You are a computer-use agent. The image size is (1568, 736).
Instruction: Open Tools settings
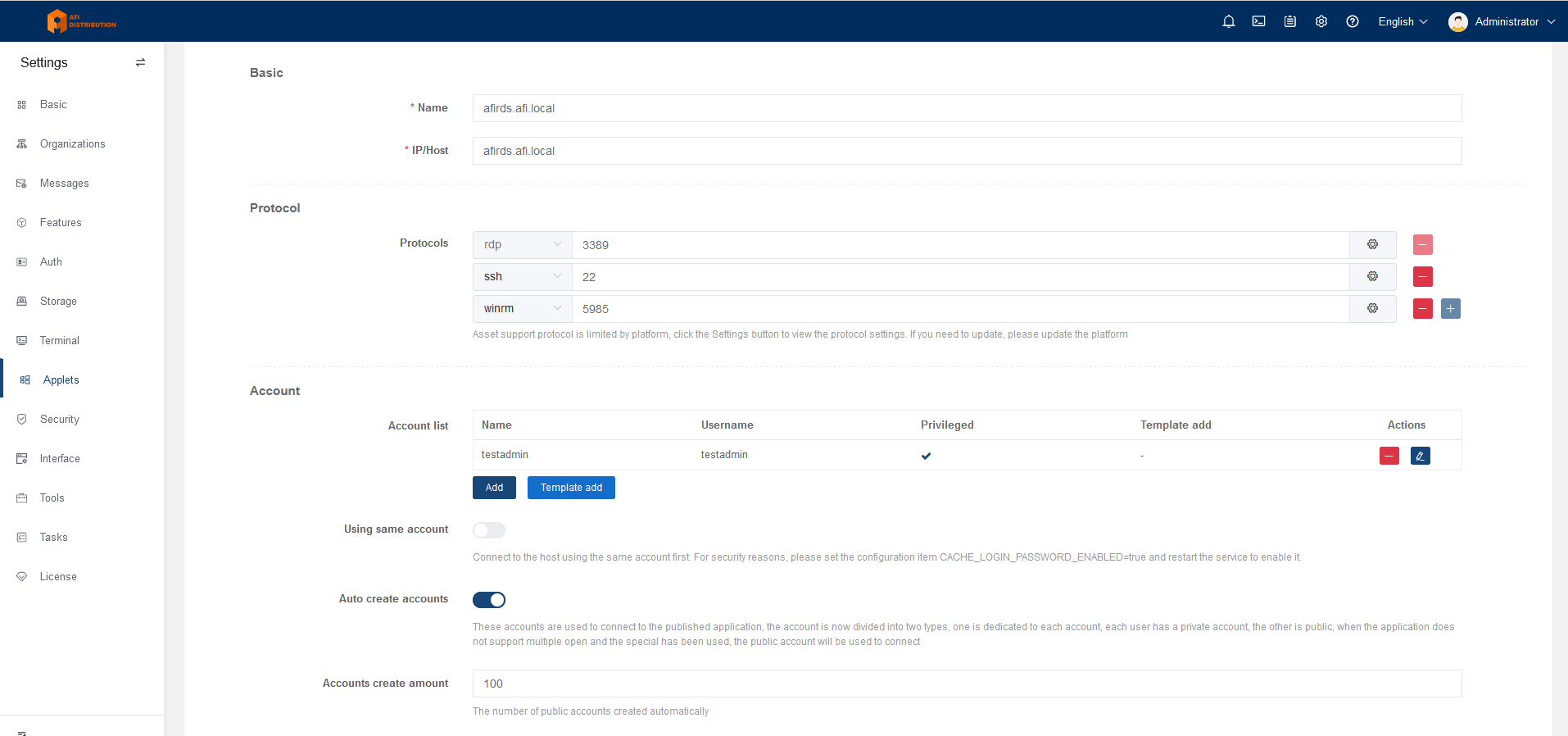82,497
